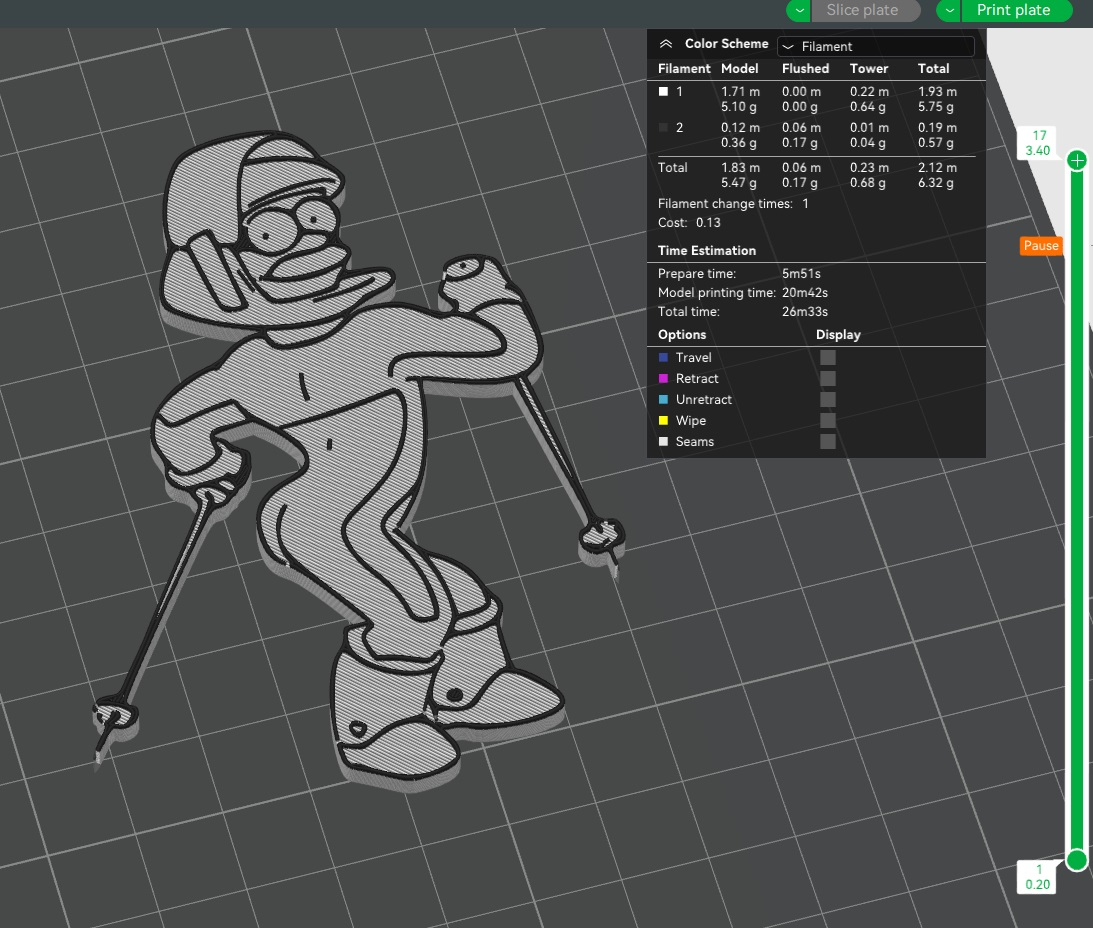Image resolution: width=1093 pixels, height=928 pixels.
Task: Click total row value 6.32 g
Action: coord(936,183)
